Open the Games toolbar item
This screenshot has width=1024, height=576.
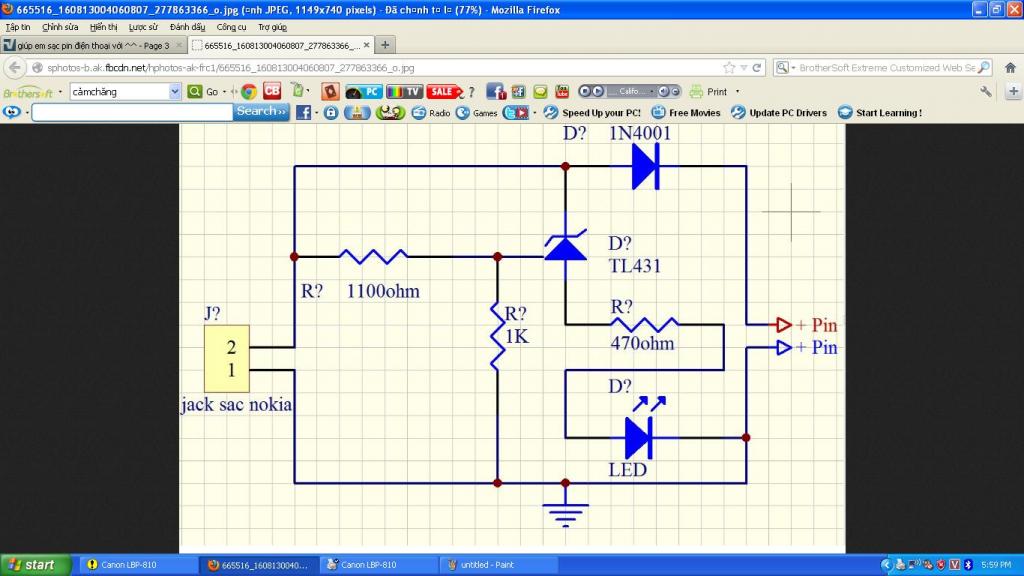coord(477,112)
